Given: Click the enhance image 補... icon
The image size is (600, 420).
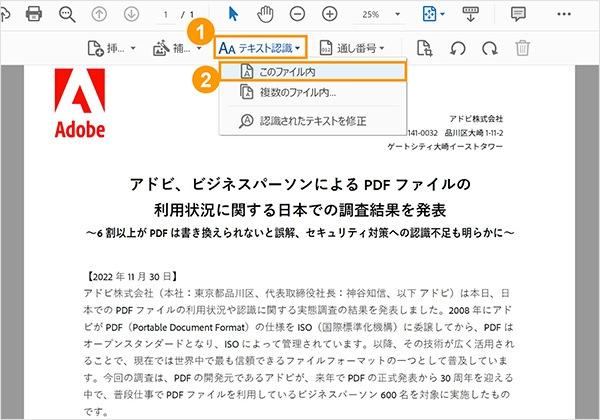Looking at the screenshot, I should [x=161, y=48].
